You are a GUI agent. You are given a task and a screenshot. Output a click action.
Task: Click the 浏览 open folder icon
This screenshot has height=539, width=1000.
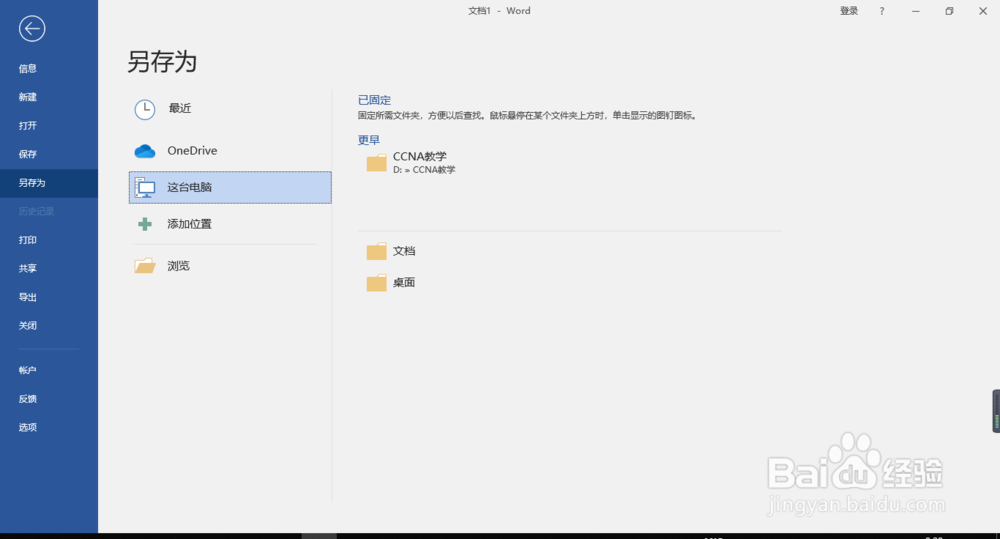(x=145, y=266)
